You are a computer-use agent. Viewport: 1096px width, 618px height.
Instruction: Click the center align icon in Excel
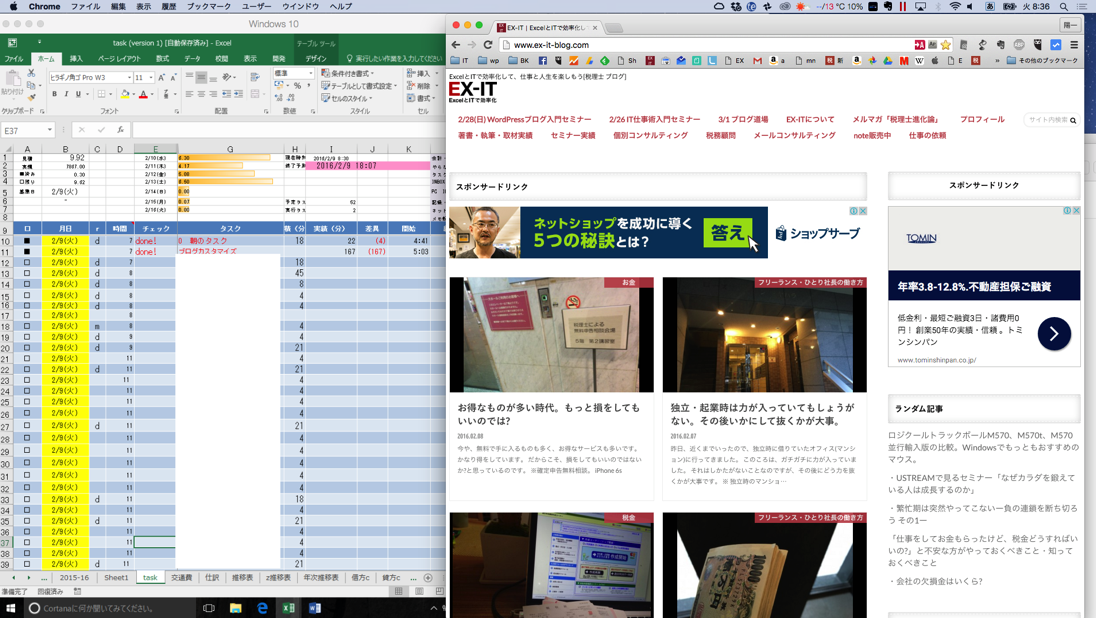click(x=201, y=94)
